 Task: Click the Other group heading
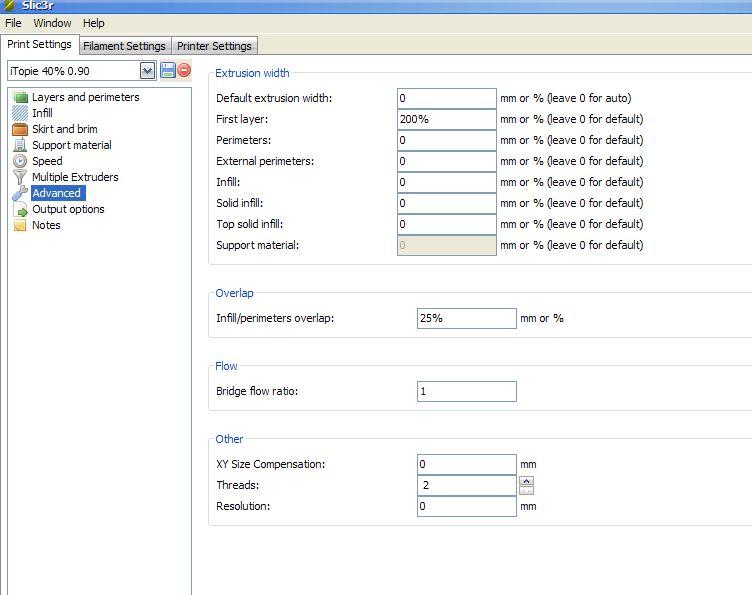coord(229,439)
